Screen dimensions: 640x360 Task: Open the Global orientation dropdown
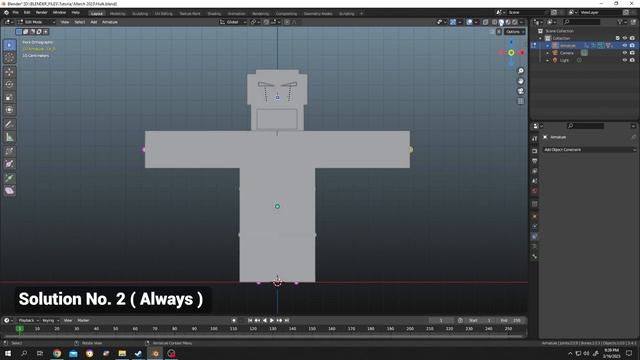pyautogui.click(x=233, y=22)
